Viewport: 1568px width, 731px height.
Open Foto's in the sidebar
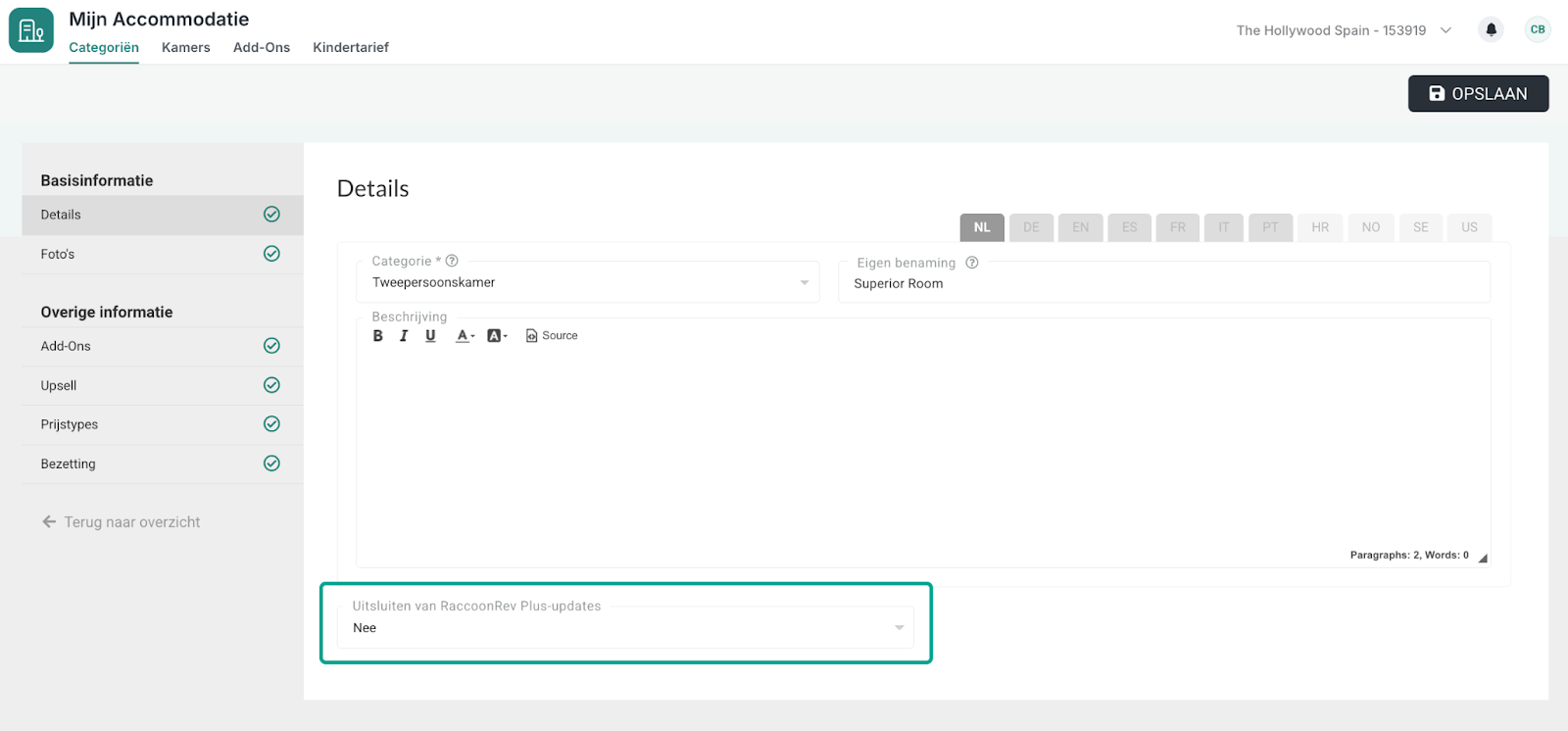pos(163,254)
